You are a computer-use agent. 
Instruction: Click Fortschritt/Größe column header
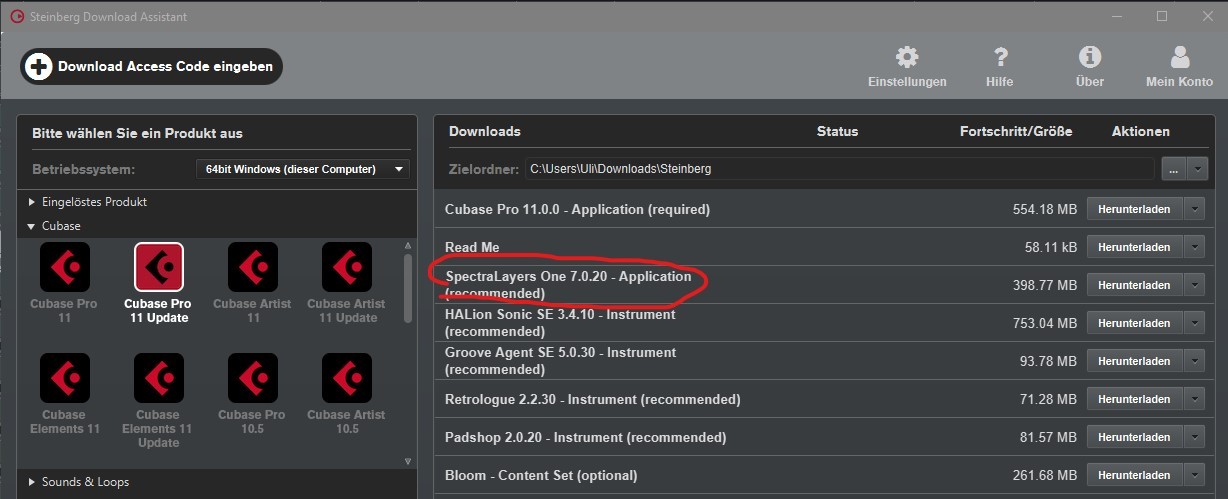pos(1016,131)
